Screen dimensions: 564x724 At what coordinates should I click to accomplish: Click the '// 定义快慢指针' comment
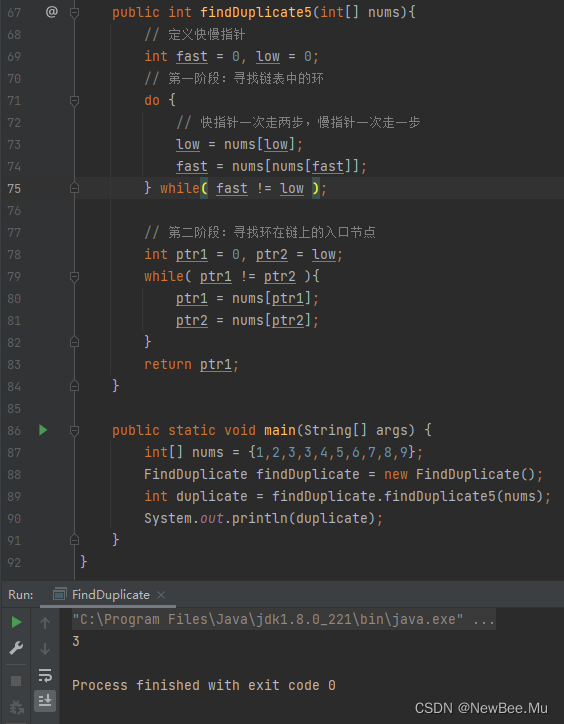pyautogui.click(x=194, y=34)
